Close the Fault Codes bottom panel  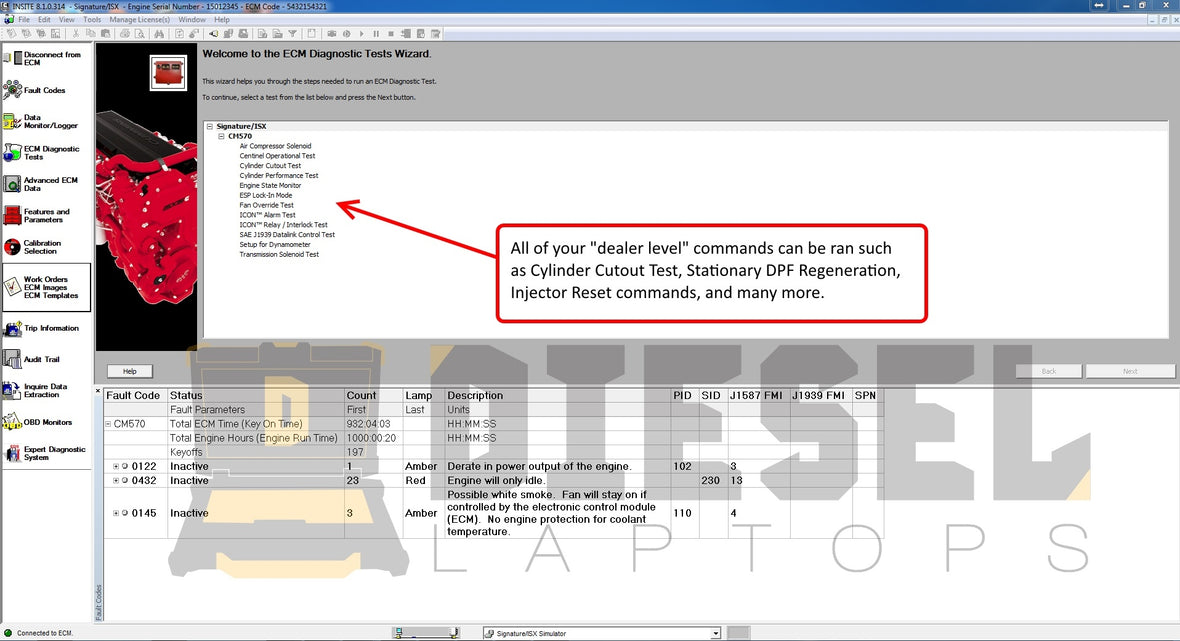(x=98, y=391)
